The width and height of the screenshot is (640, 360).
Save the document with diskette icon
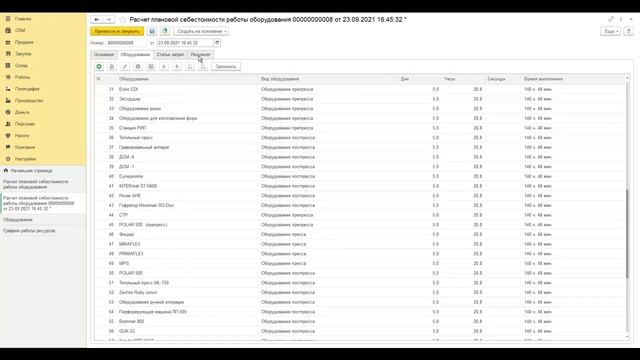click(x=152, y=31)
